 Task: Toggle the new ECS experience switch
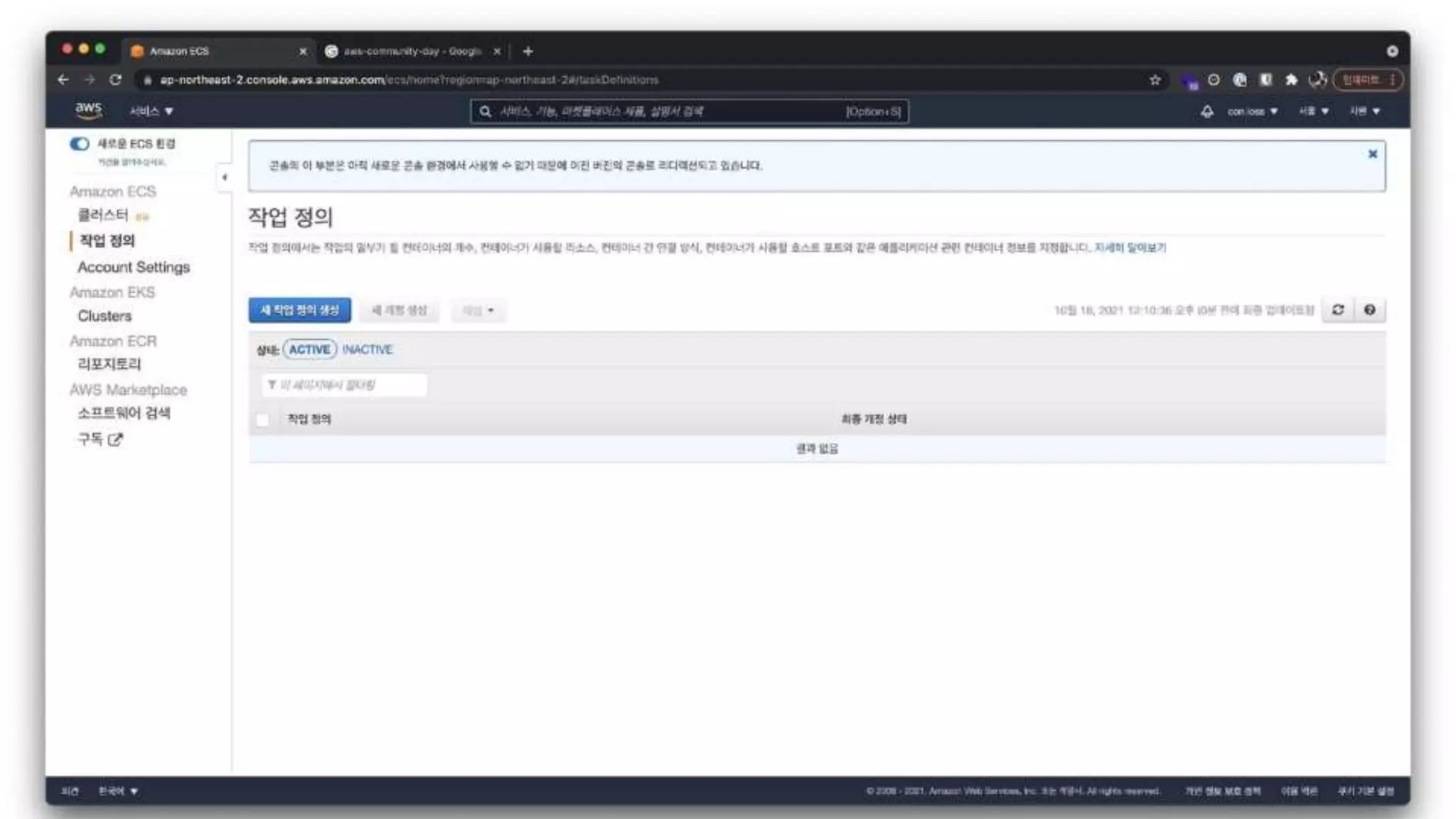(x=80, y=144)
